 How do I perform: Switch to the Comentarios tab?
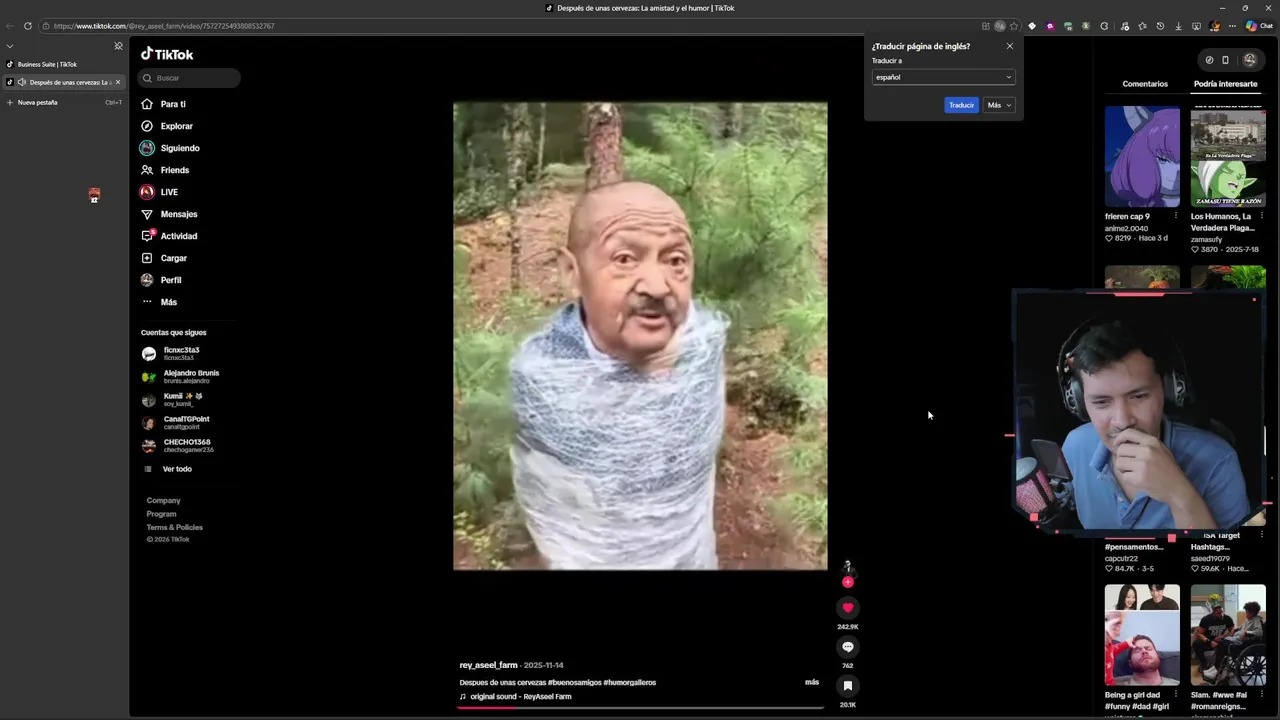click(1145, 84)
